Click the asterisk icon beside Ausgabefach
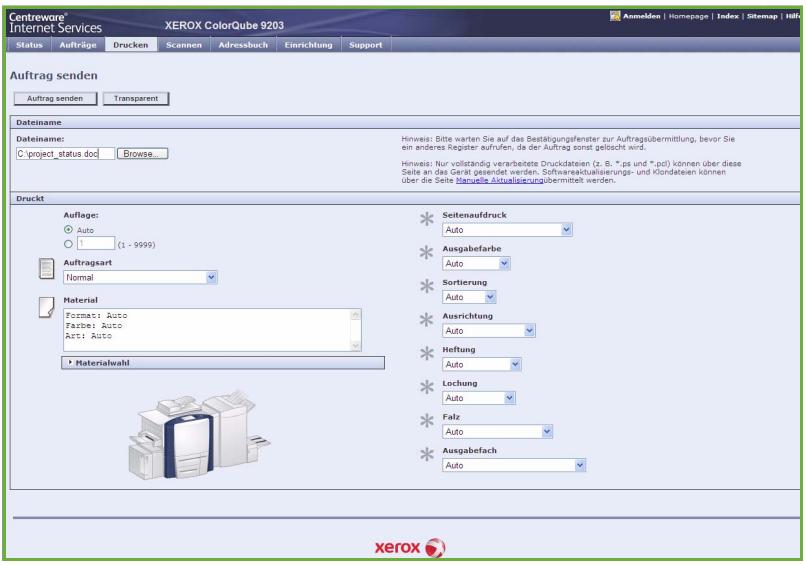The width and height of the screenshot is (806, 565). coord(427,454)
